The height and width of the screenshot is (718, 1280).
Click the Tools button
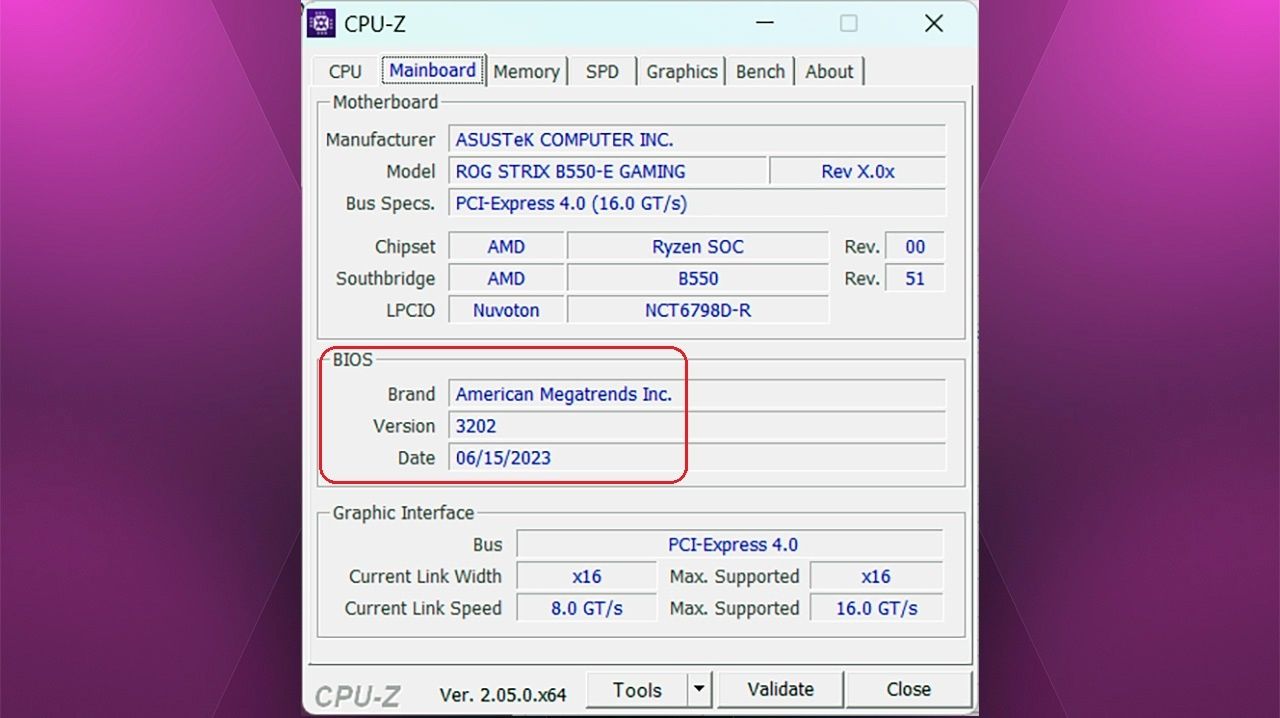(x=637, y=689)
